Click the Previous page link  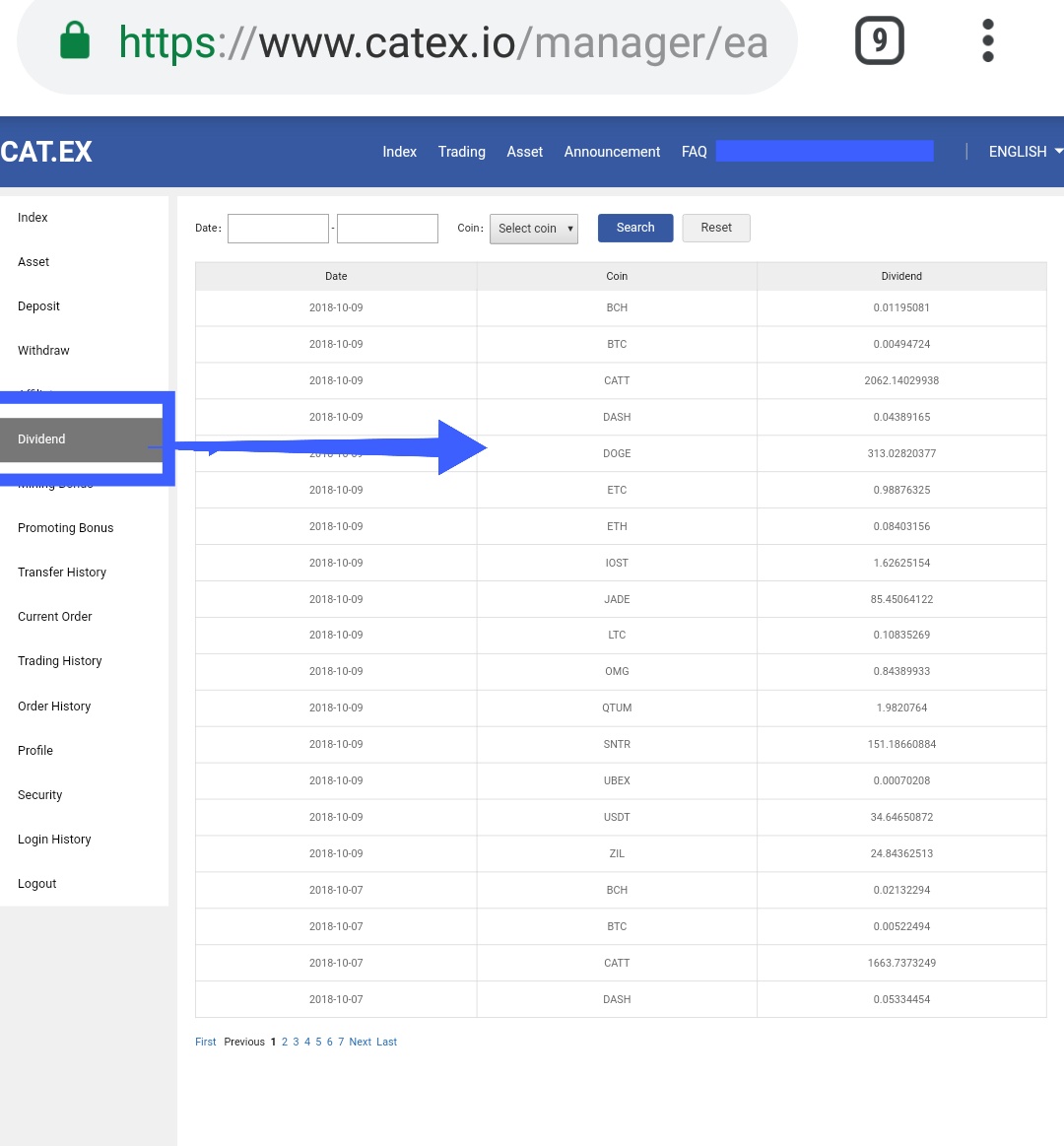[x=244, y=1043]
